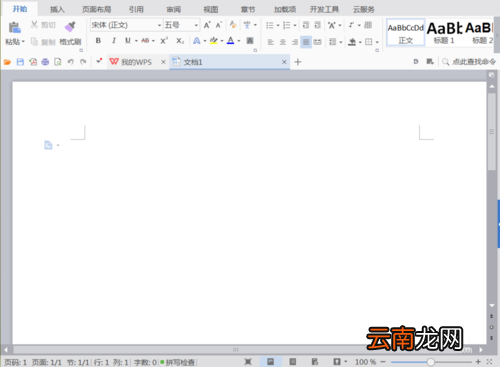This screenshot has width=500, height=367.
Task: Toggle bold formatting
Action: (98, 41)
